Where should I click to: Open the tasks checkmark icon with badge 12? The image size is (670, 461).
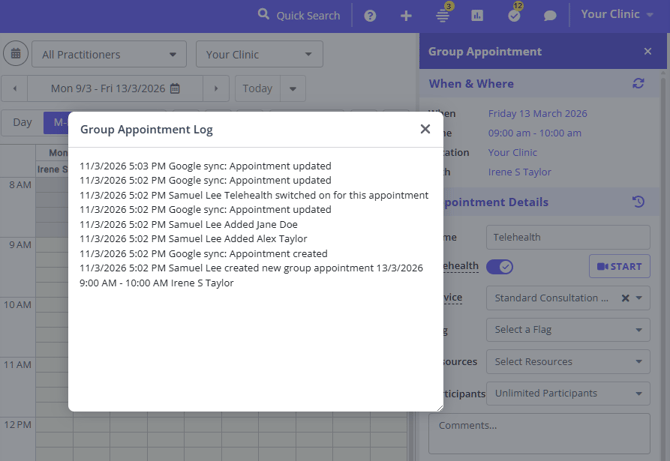tap(514, 15)
